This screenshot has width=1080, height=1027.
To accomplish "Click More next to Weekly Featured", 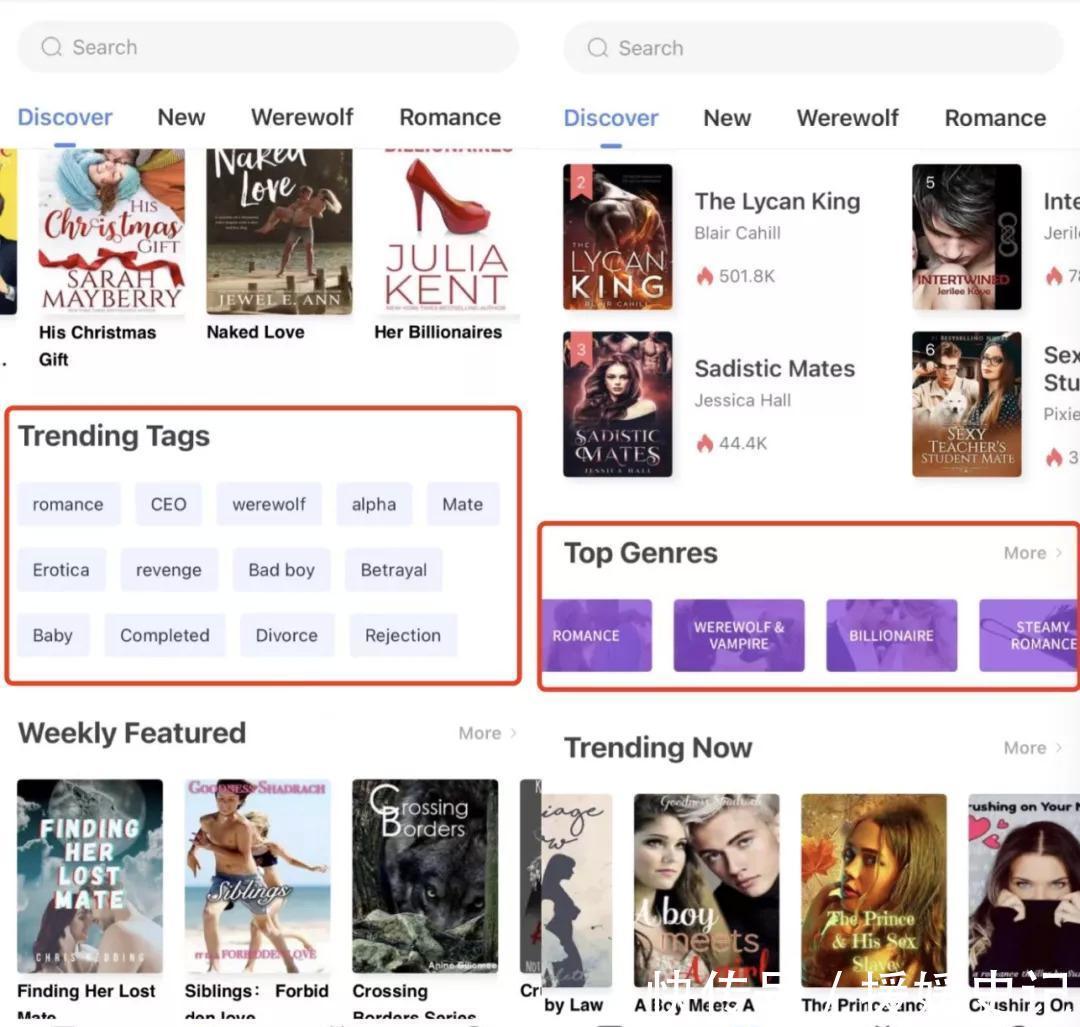I will 480,733.
